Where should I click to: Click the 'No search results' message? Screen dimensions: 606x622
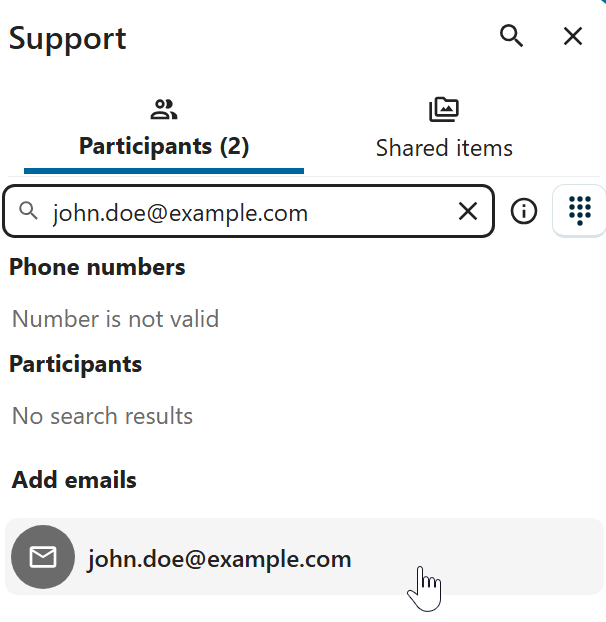click(102, 416)
